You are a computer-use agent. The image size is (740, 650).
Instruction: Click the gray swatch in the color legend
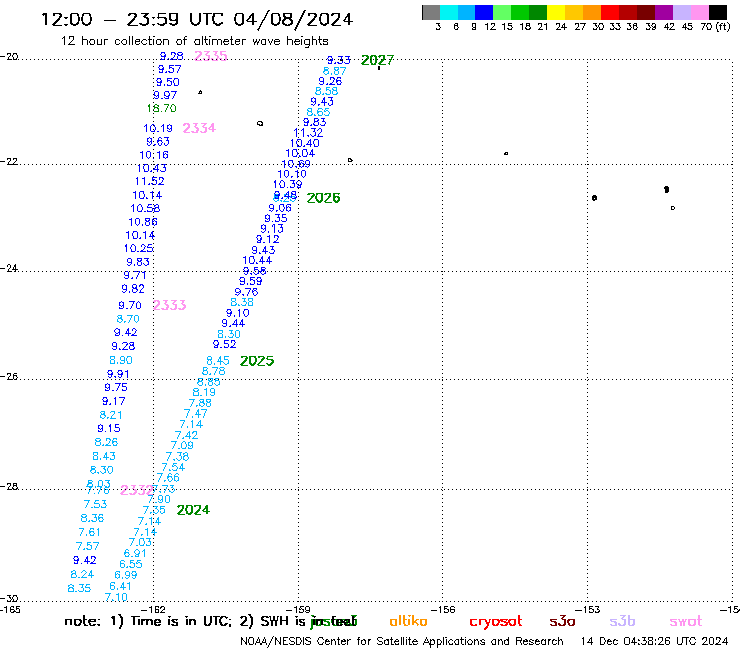tap(431, 12)
